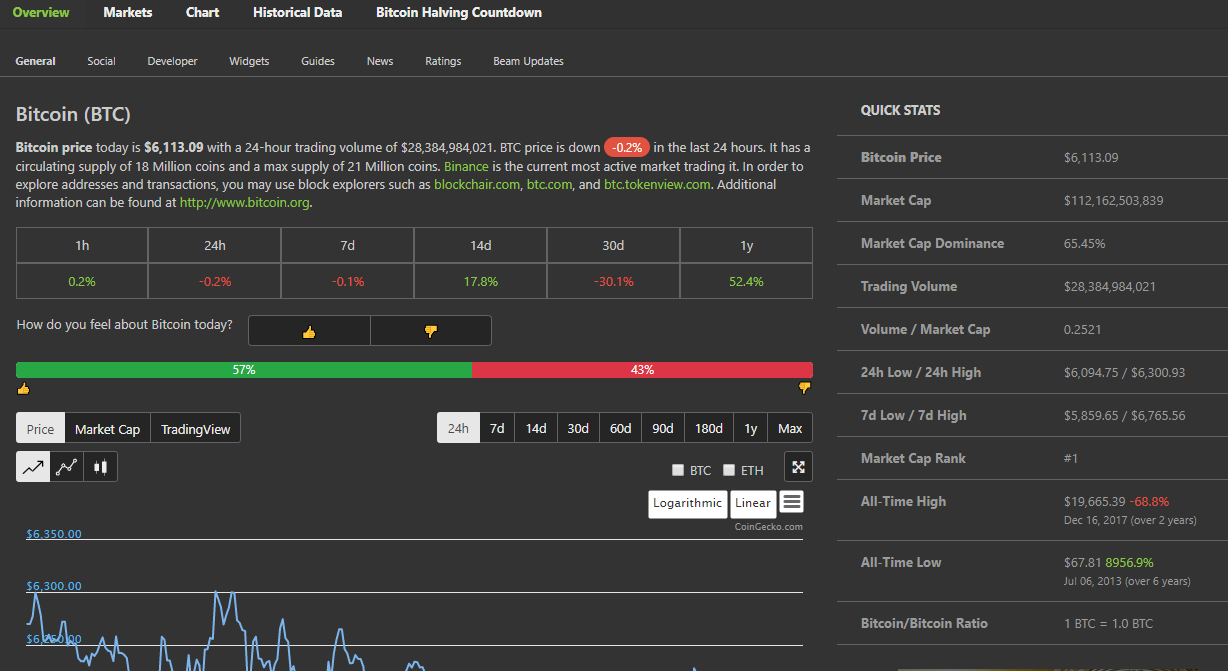Viewport: 1228px width, 671px height.
Task: Enable the ETH checkbox
Action: click(x=729, y=470)
